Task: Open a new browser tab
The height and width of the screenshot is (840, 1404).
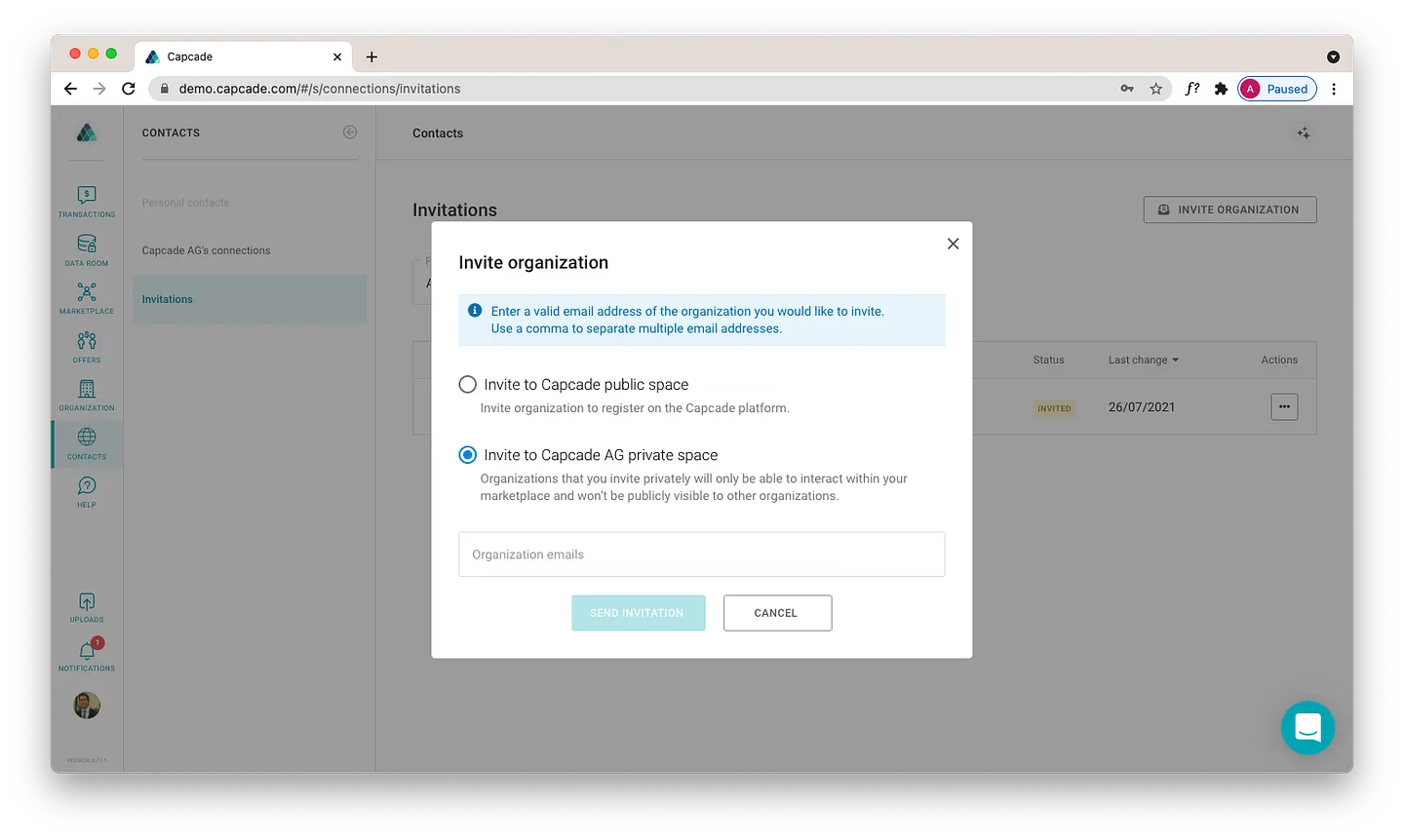Action: [x=371, y=57]
